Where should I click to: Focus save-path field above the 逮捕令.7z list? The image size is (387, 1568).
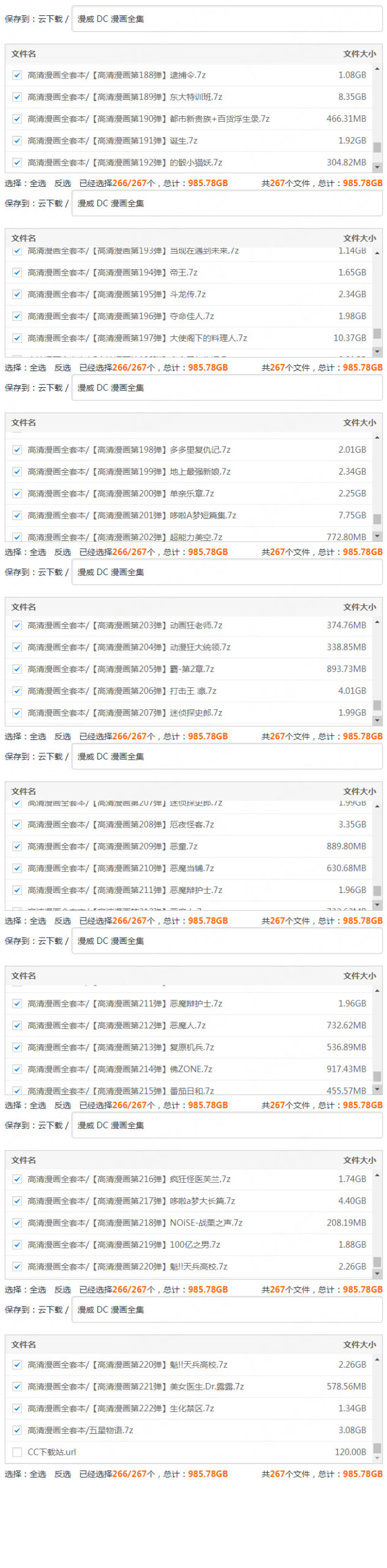(x=227, y=19)
